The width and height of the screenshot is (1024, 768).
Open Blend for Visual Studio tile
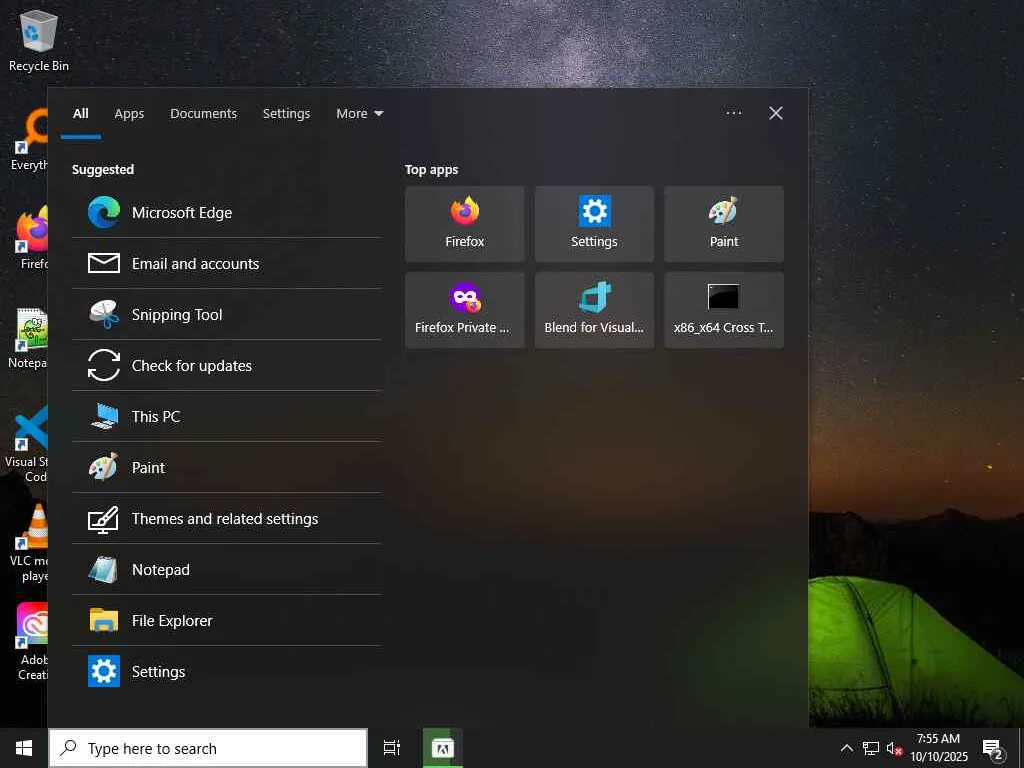[594, 310]
